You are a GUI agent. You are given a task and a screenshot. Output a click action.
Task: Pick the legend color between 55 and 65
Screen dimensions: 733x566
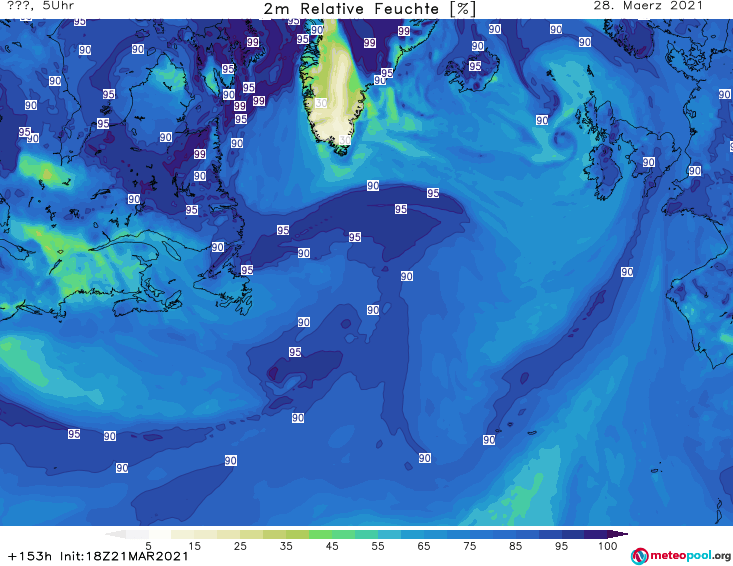coord(401,534)
